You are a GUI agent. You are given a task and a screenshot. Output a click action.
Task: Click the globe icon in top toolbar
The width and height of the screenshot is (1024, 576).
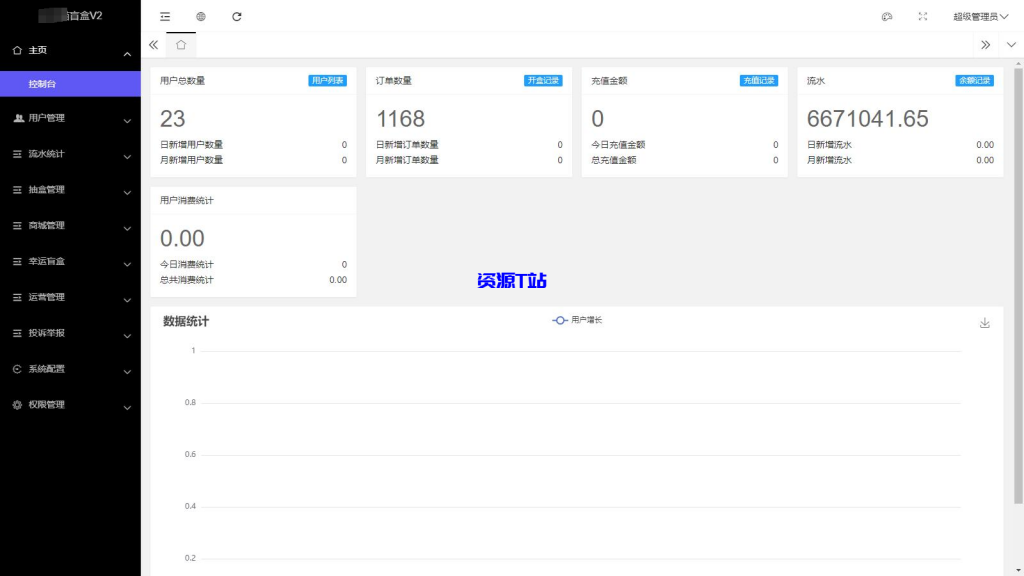pyautogui.click(x=201, y=17)
